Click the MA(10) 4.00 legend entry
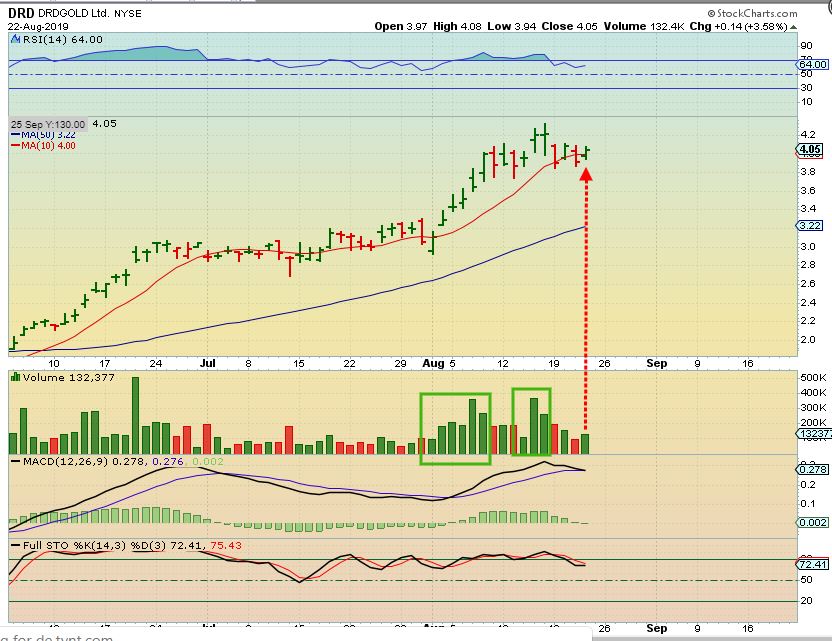Viewport: 832px width, 641px height. (x=44, y=145)
